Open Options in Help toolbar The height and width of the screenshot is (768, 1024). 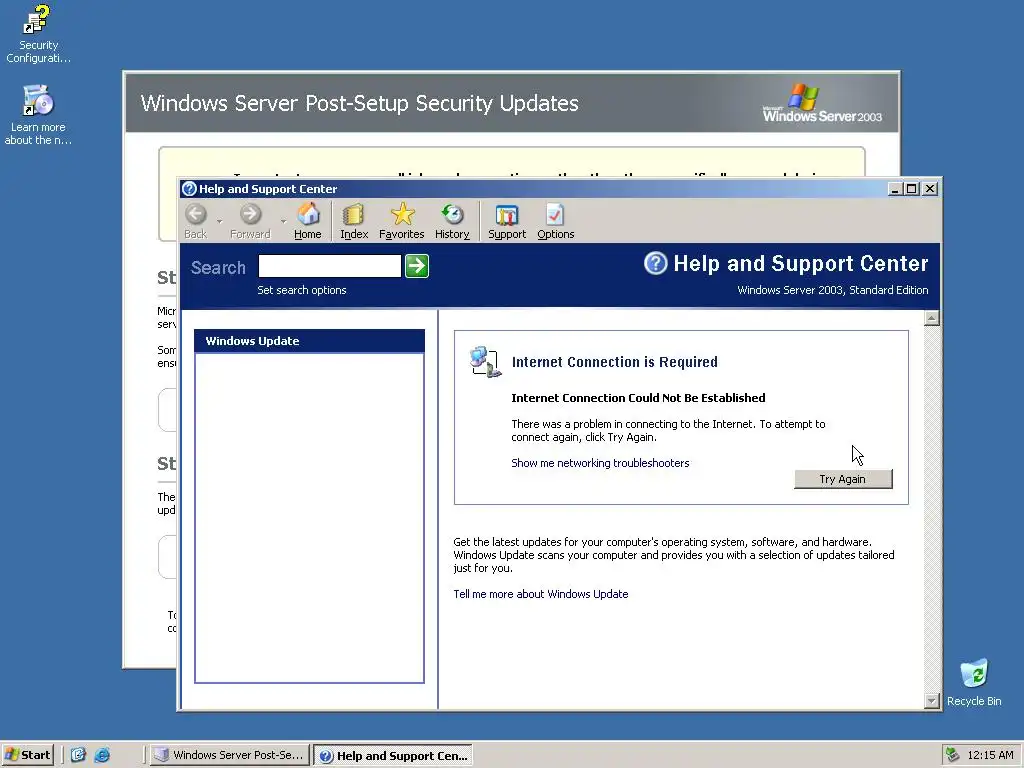tap(556, 221)
